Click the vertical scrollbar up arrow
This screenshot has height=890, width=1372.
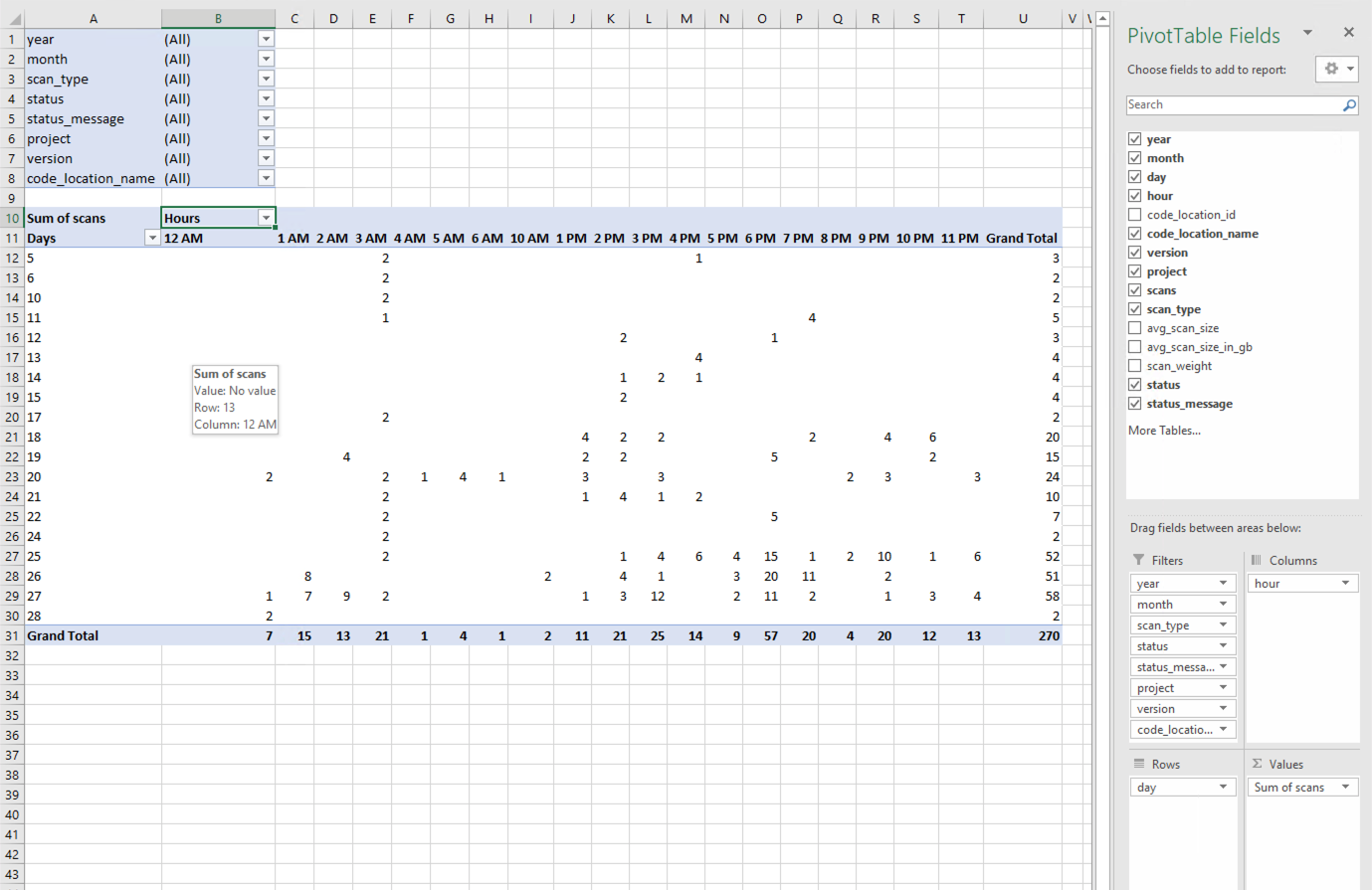point(1102,19)
